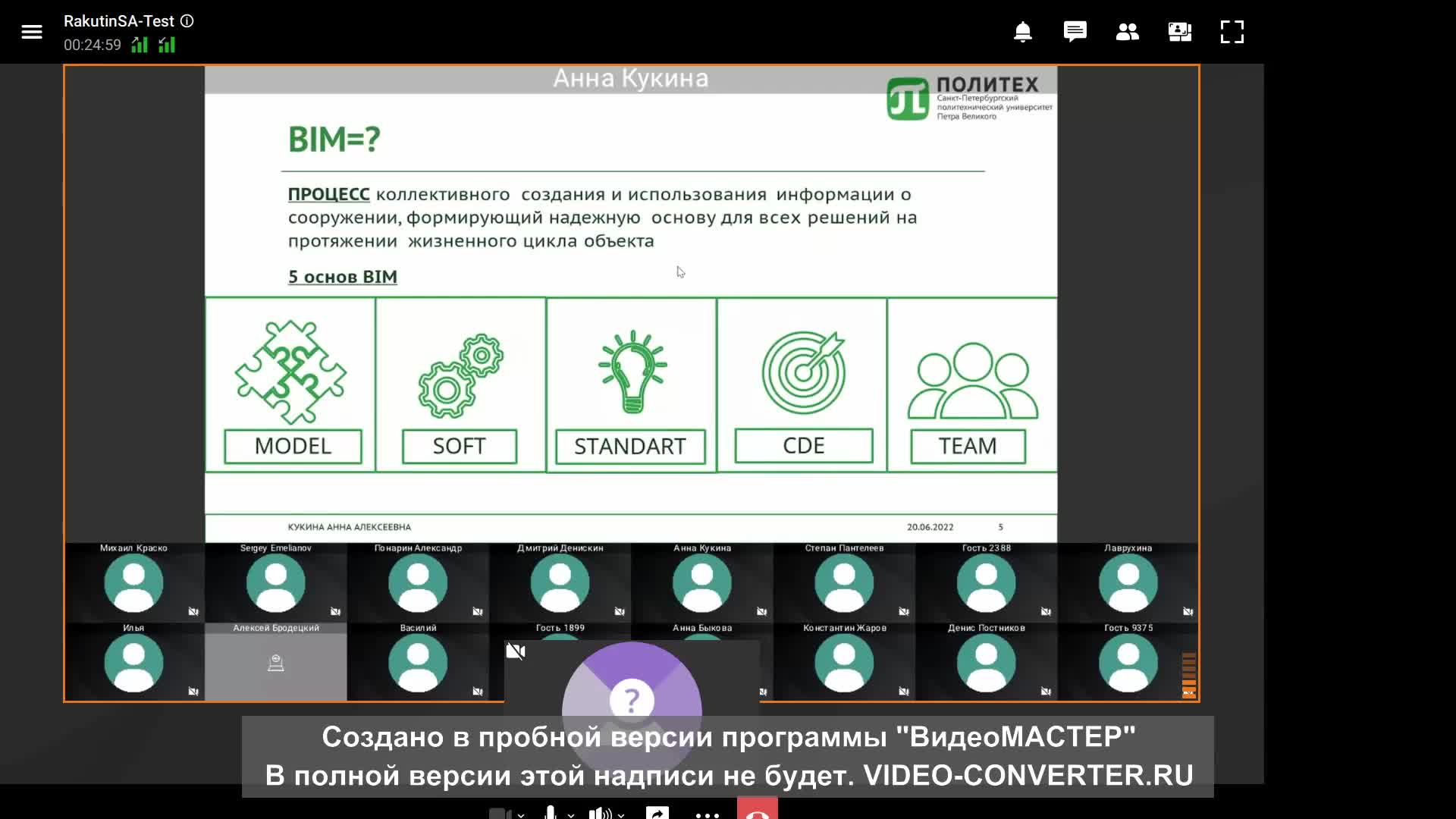Select Понарин Александр participant tile
Viewport: 1456px width, 819px height.
pos(418,582)
